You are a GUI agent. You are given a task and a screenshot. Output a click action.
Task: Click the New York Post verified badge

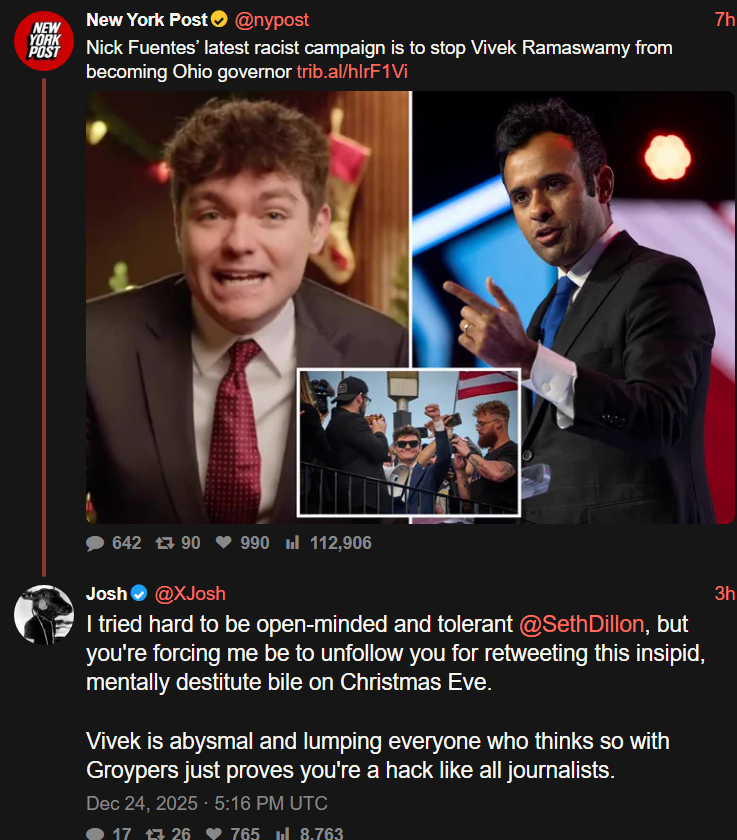tap(219, 20)
